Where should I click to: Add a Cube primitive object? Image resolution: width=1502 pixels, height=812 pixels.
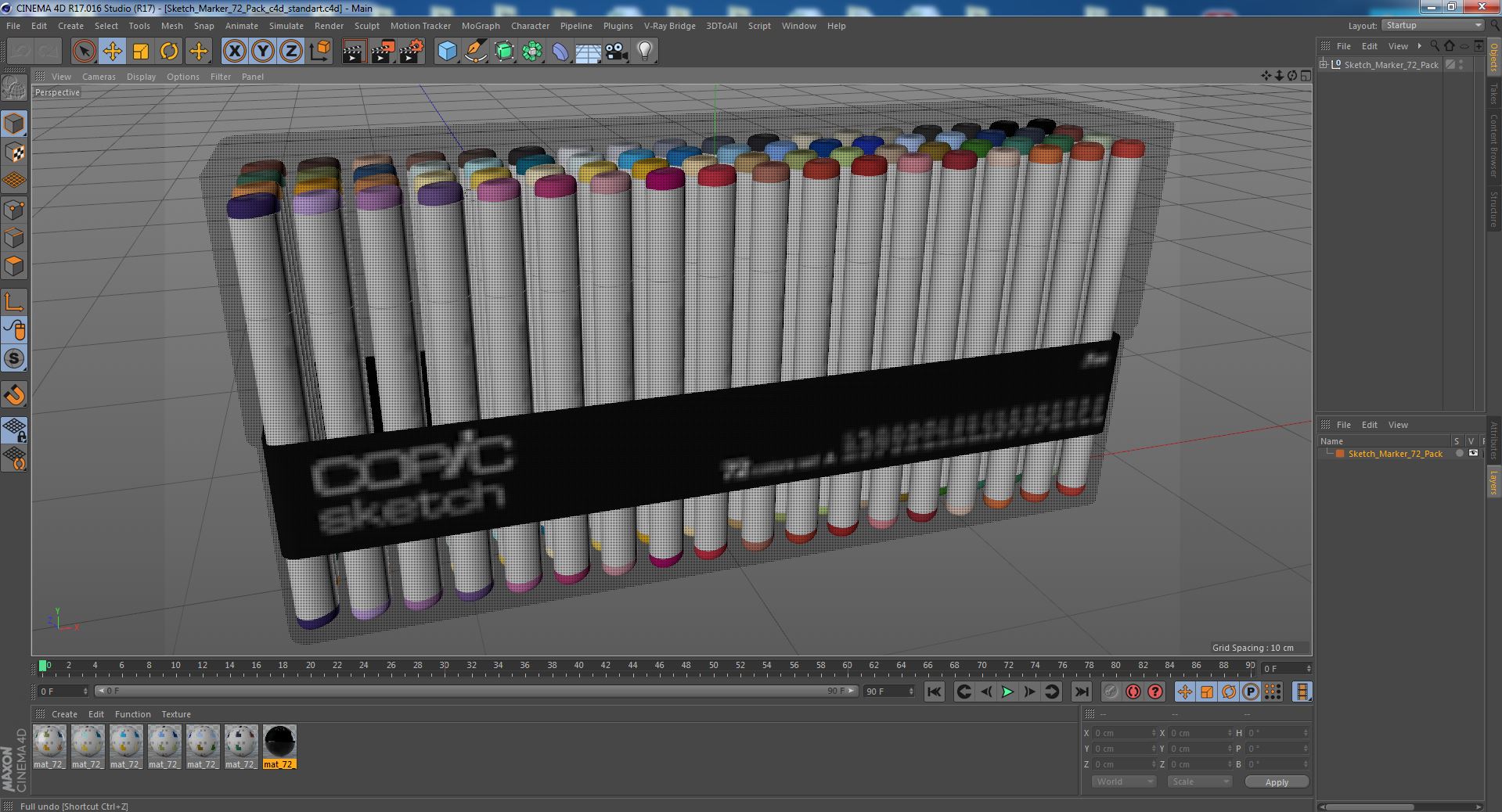click(x=447, y=52)
